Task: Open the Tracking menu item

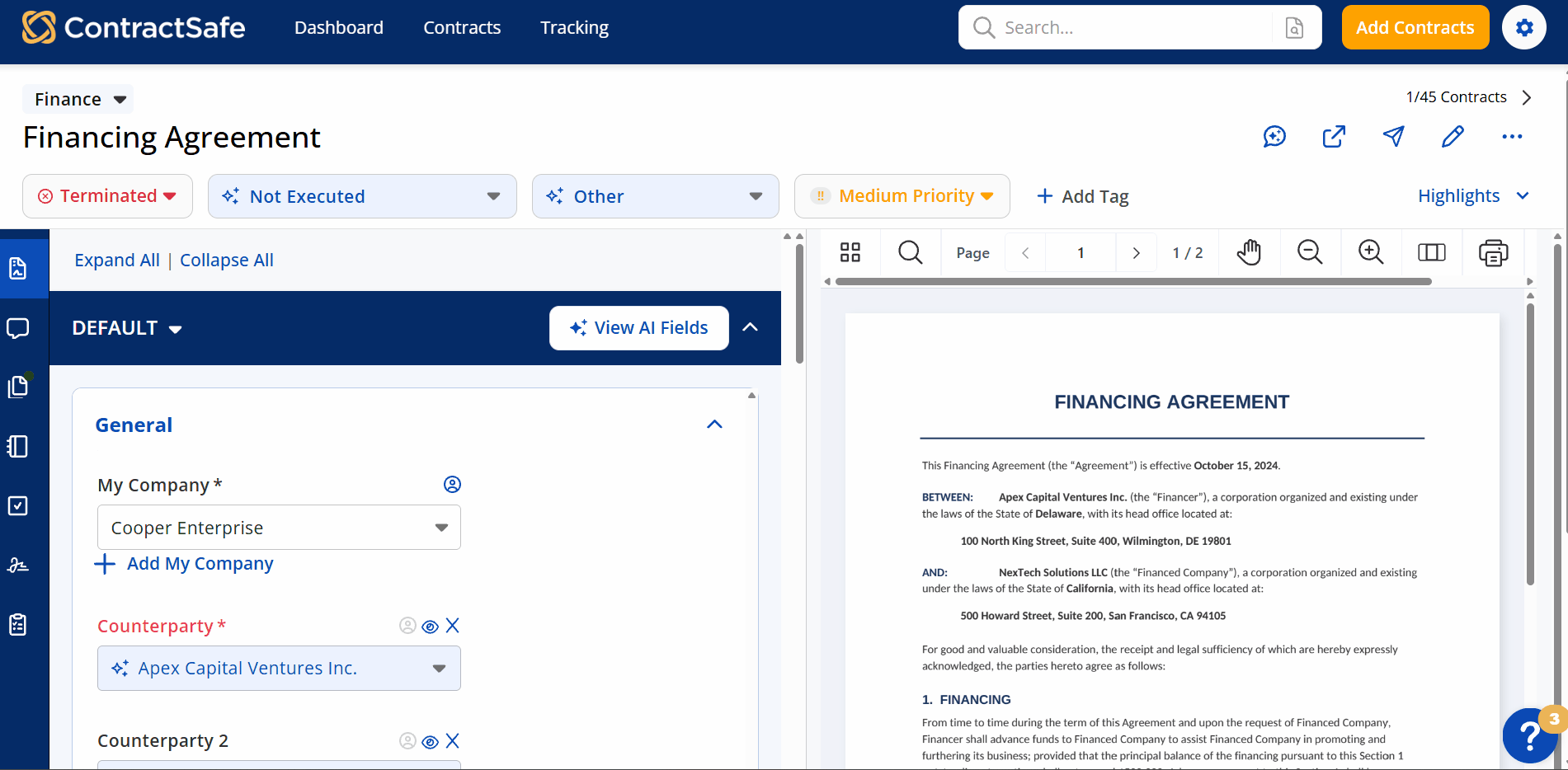Action: click(x=574, y=27)
